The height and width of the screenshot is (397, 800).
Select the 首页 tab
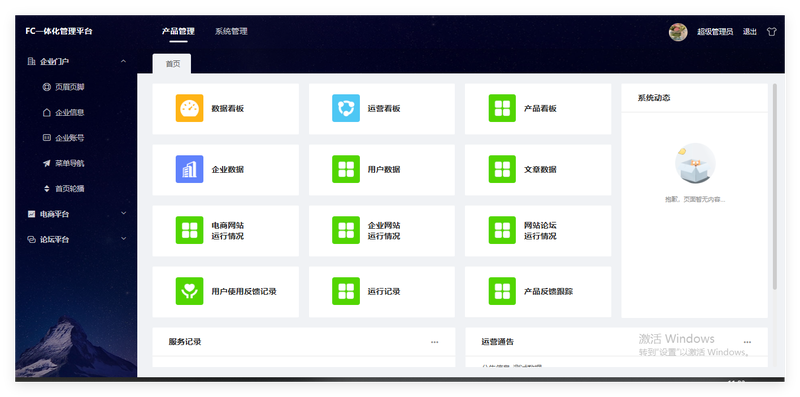pyautogui.click(x=172, y=64)
